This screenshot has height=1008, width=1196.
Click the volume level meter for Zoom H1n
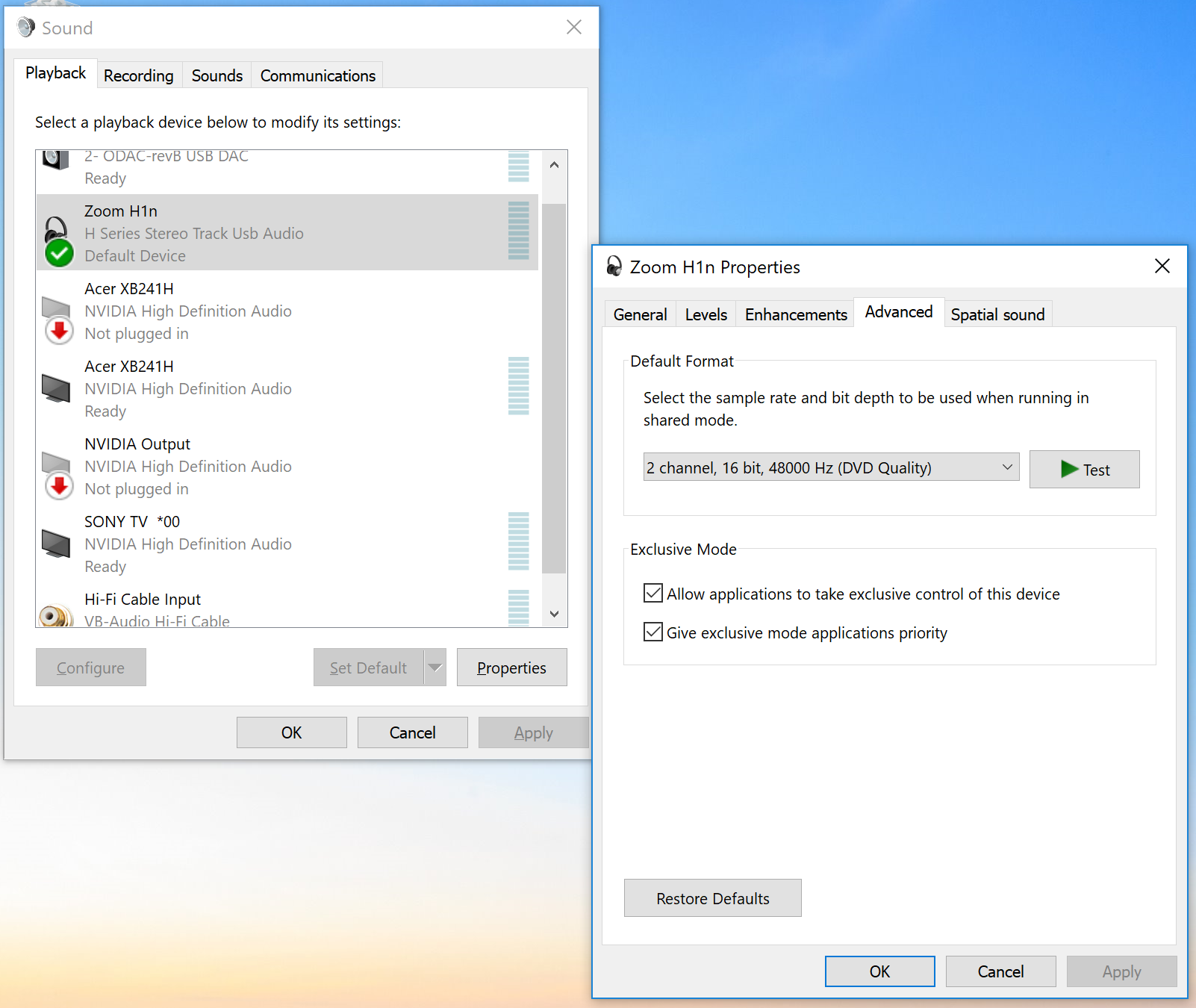click(518, 231)
